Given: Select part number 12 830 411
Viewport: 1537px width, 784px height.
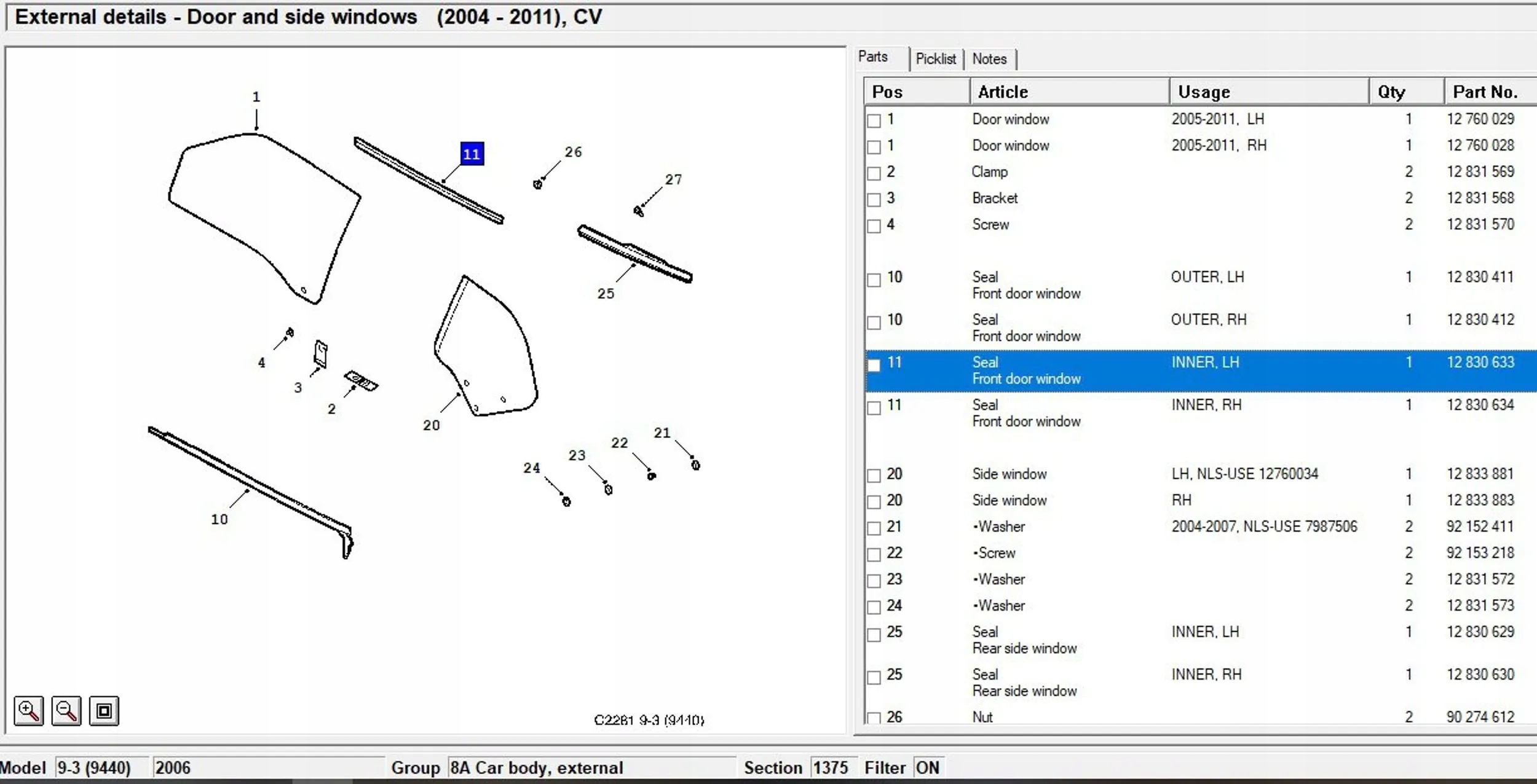Looking at the screenshot, I should 1480,277.
